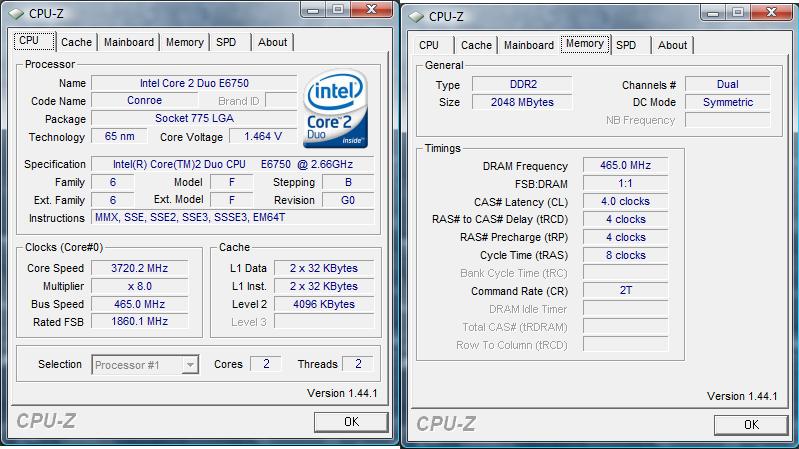Click the CPU-Z app icon in left window title bar
Viewport: 799px width, 449px height.
16,14
